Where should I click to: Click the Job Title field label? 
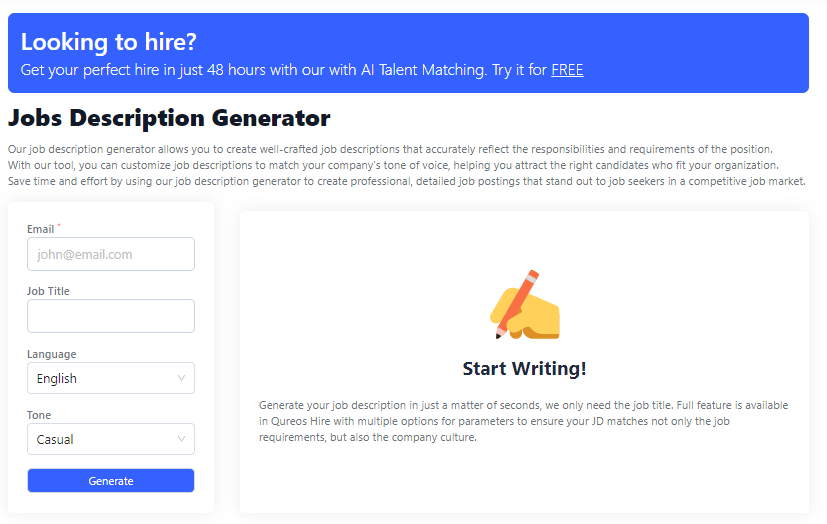pos(48,291)
